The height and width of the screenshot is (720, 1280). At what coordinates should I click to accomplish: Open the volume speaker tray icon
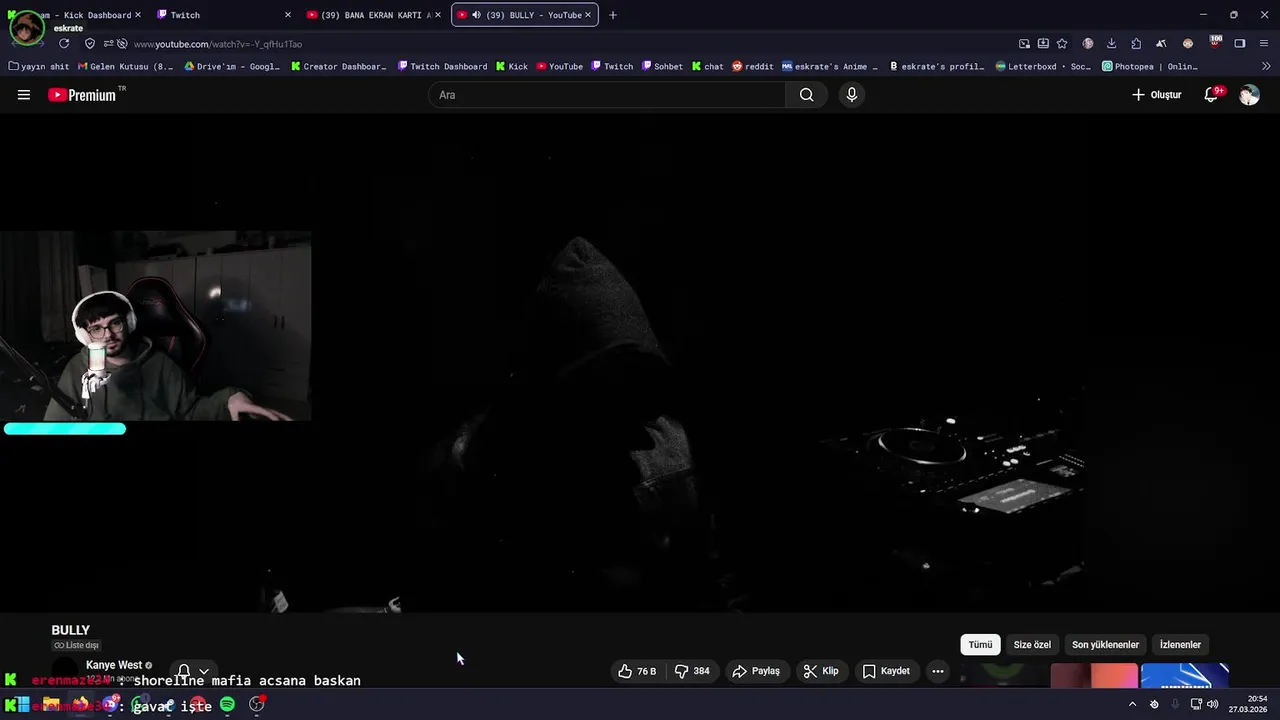1213,704
